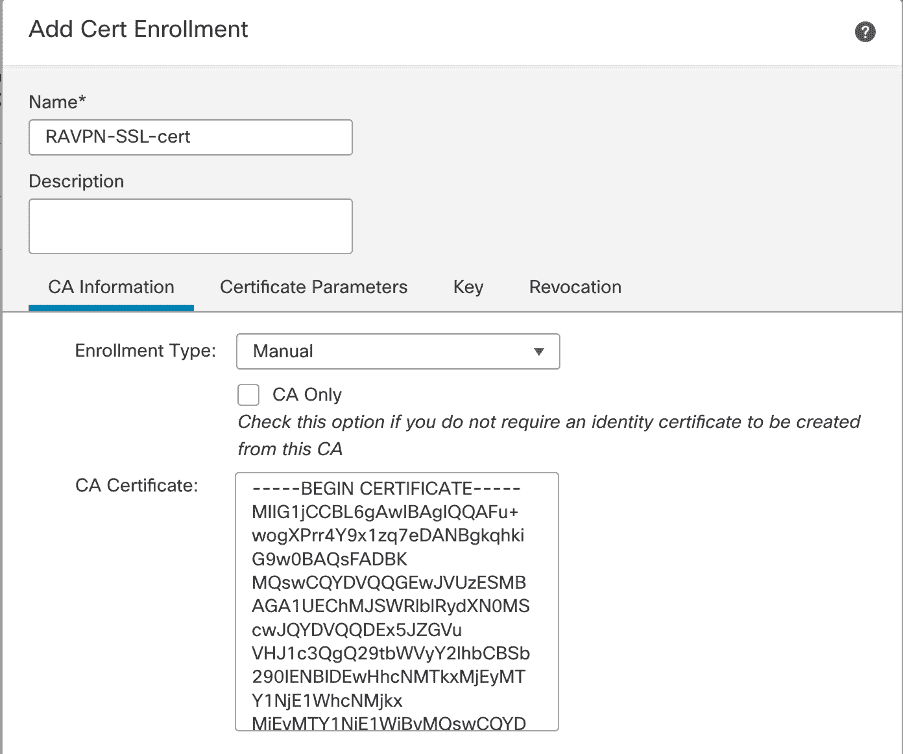Click the 'CA Certificate:' label
Image resolution: width=904 pixels, height=754 pixels.
click(137, 485)
